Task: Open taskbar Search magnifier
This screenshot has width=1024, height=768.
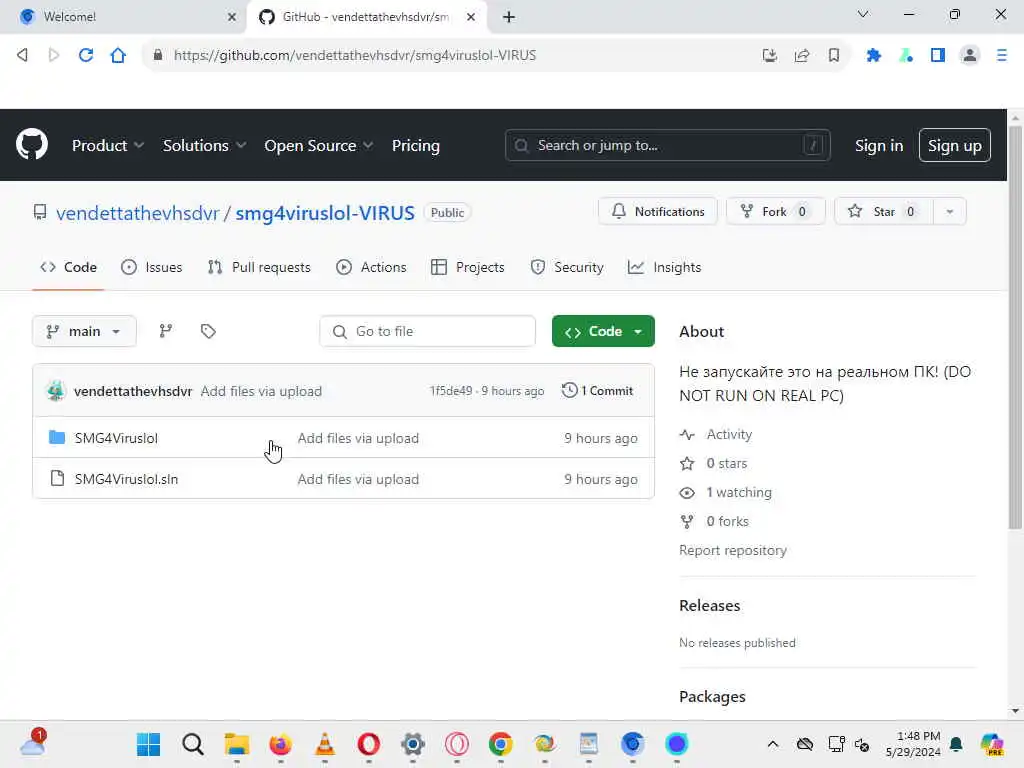Action: (193, 744)
